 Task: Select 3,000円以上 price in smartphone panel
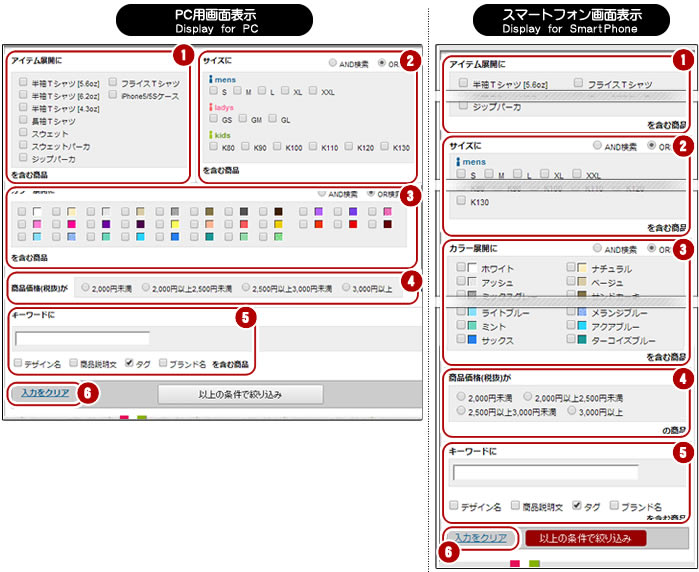click(572, 410)
